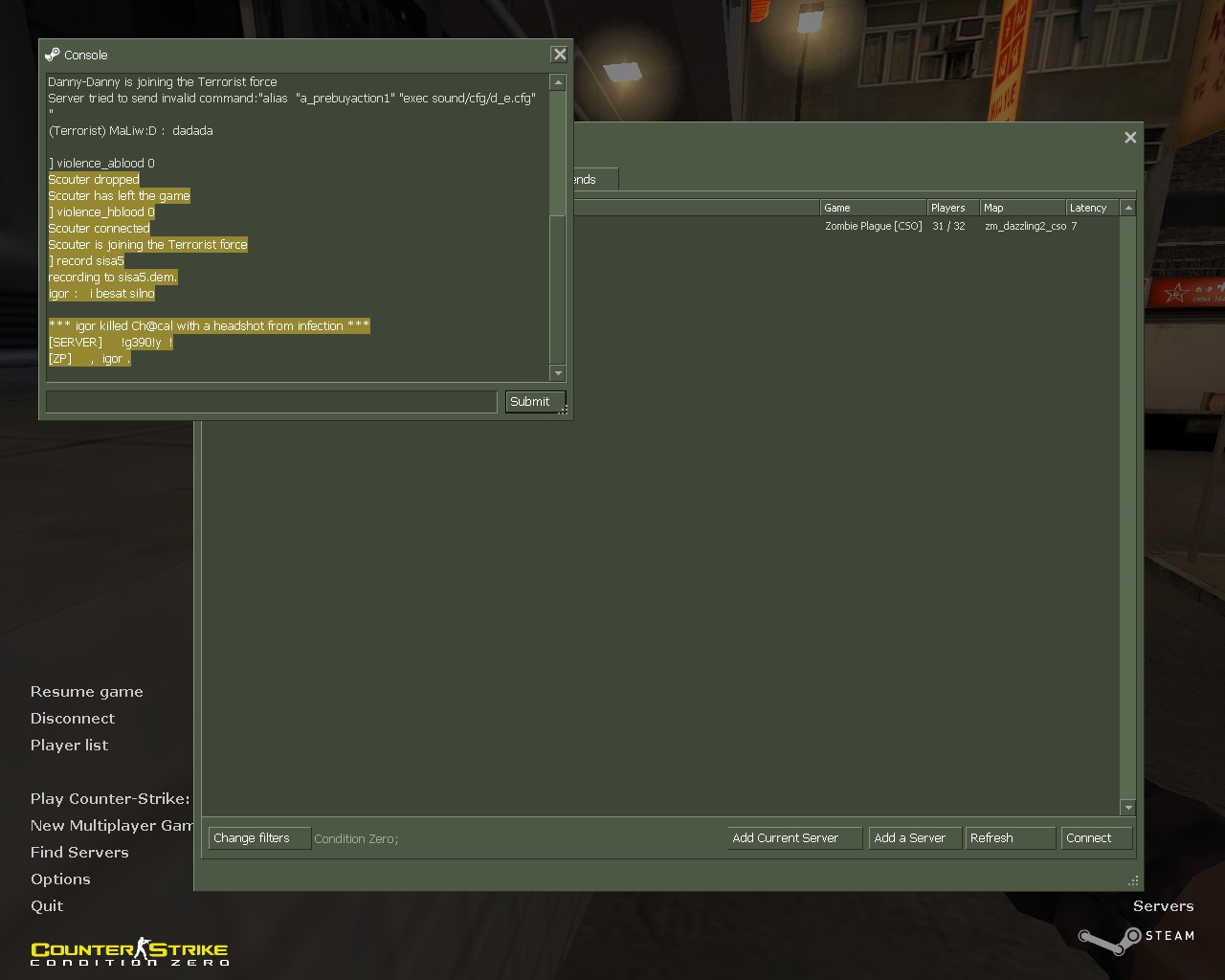Sort server list by Latency column
This screenshot has width=1225, height=980.
point(1091,208)
